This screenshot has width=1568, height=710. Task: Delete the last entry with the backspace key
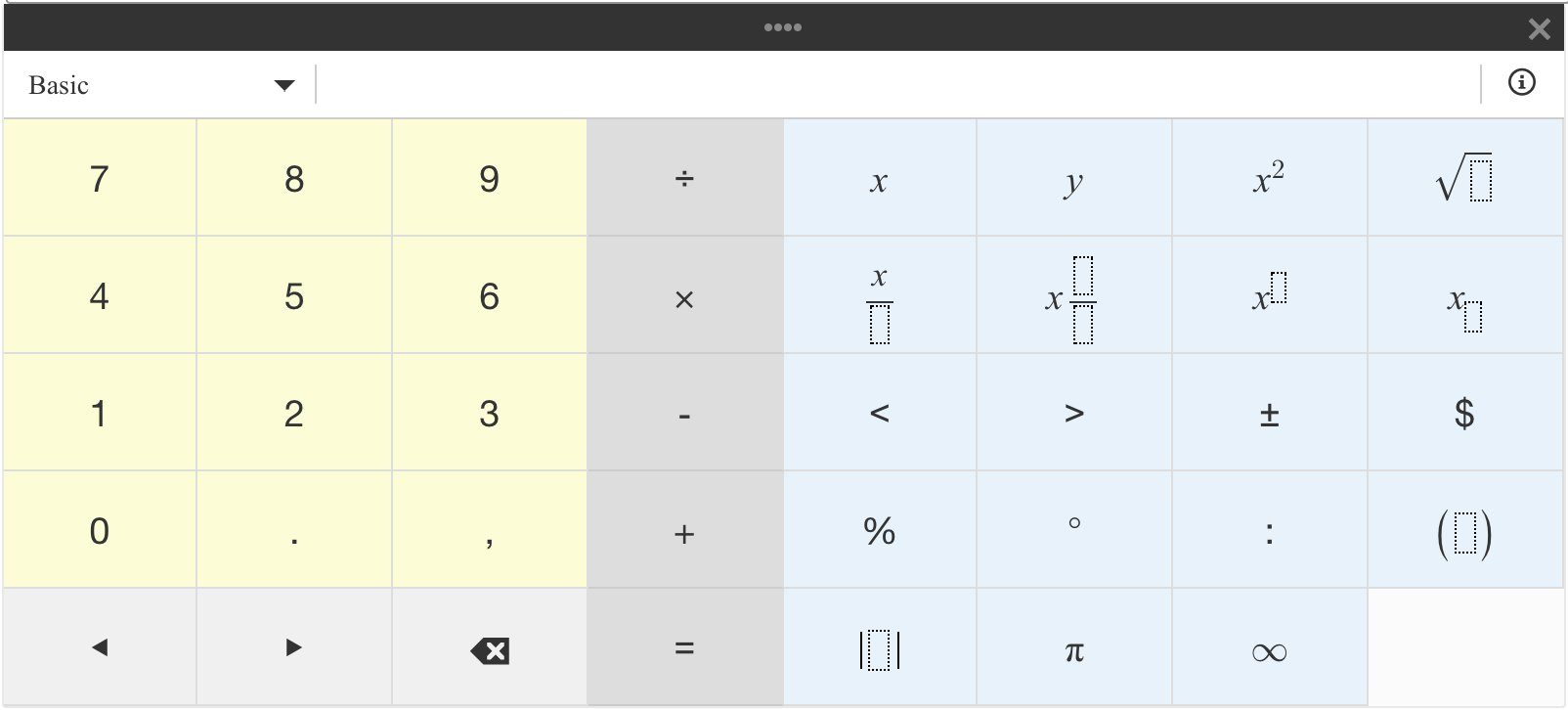489,647
